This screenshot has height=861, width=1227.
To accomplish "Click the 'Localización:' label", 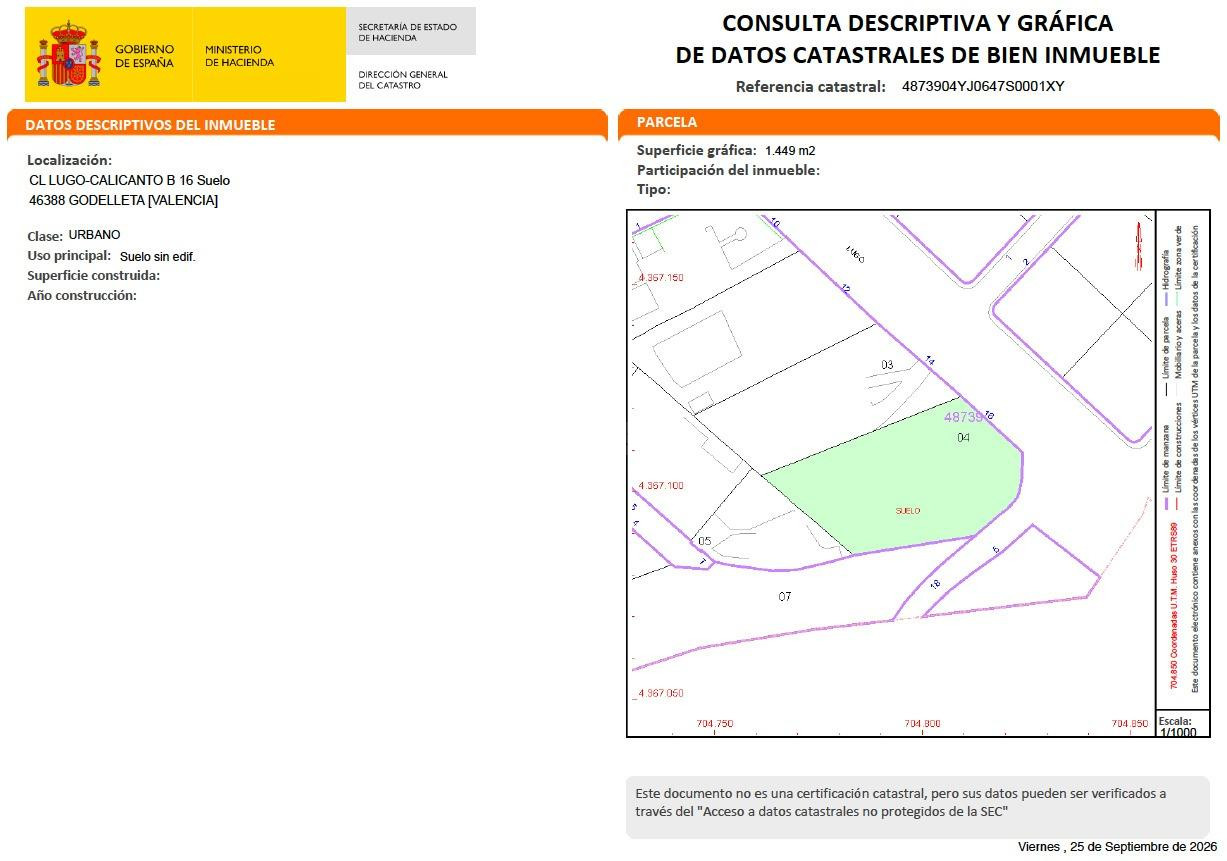I will click(69, 160).
